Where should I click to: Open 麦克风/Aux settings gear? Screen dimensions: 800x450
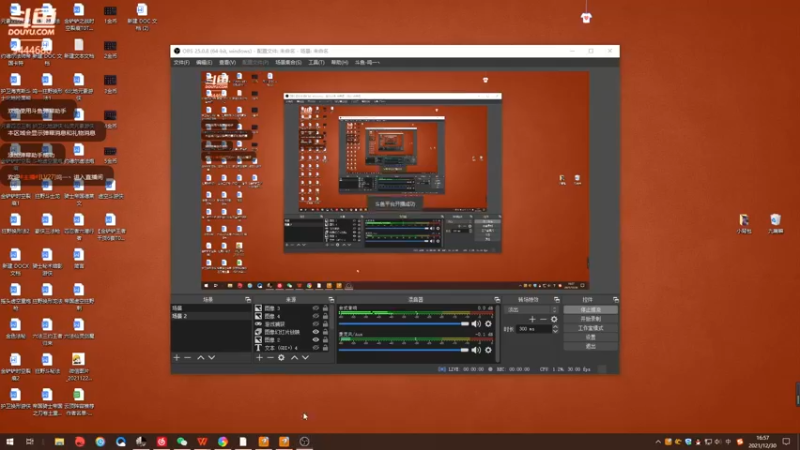[x=488, y=350]
